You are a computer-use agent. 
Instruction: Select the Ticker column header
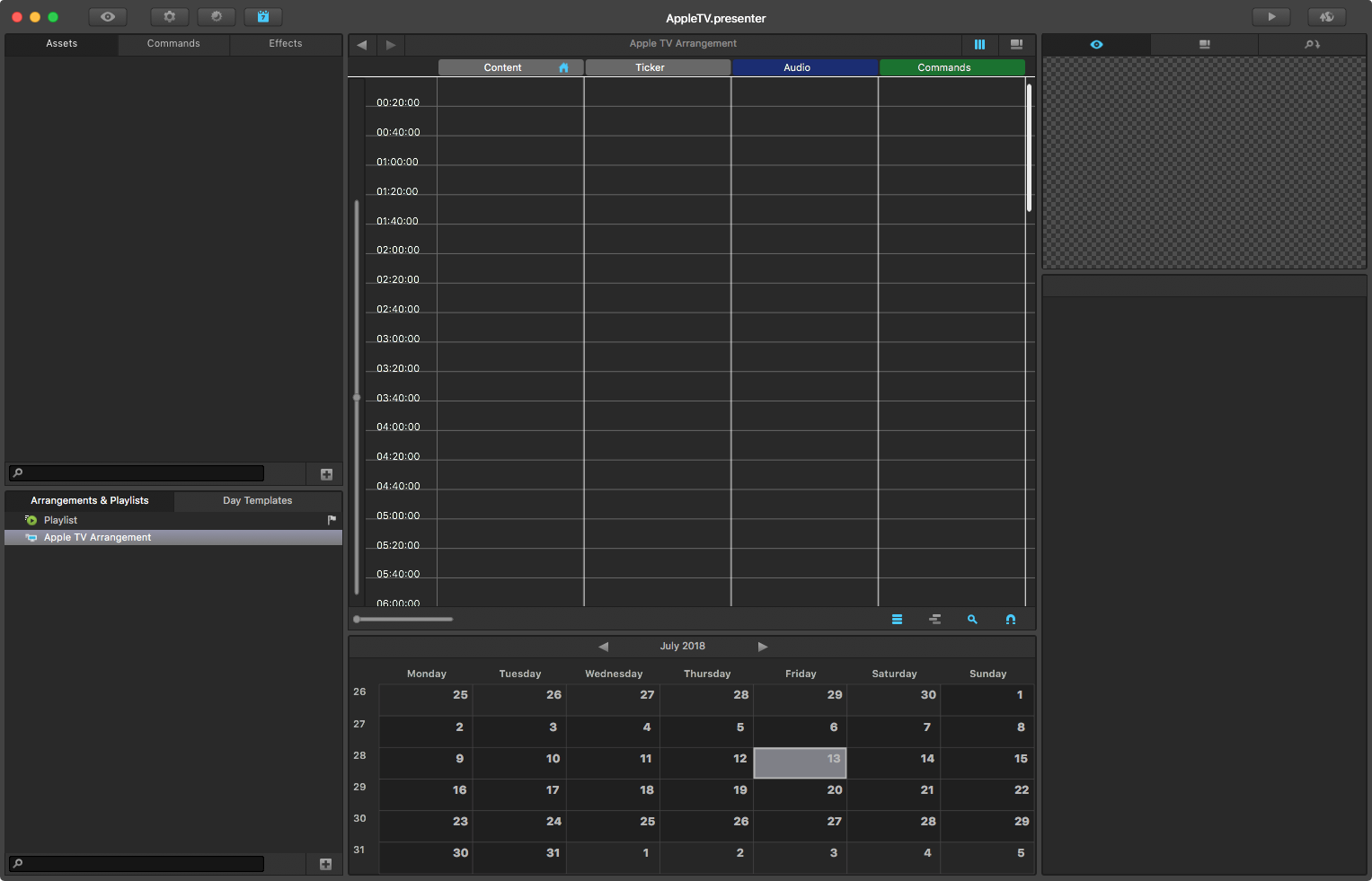pos(658,67)
